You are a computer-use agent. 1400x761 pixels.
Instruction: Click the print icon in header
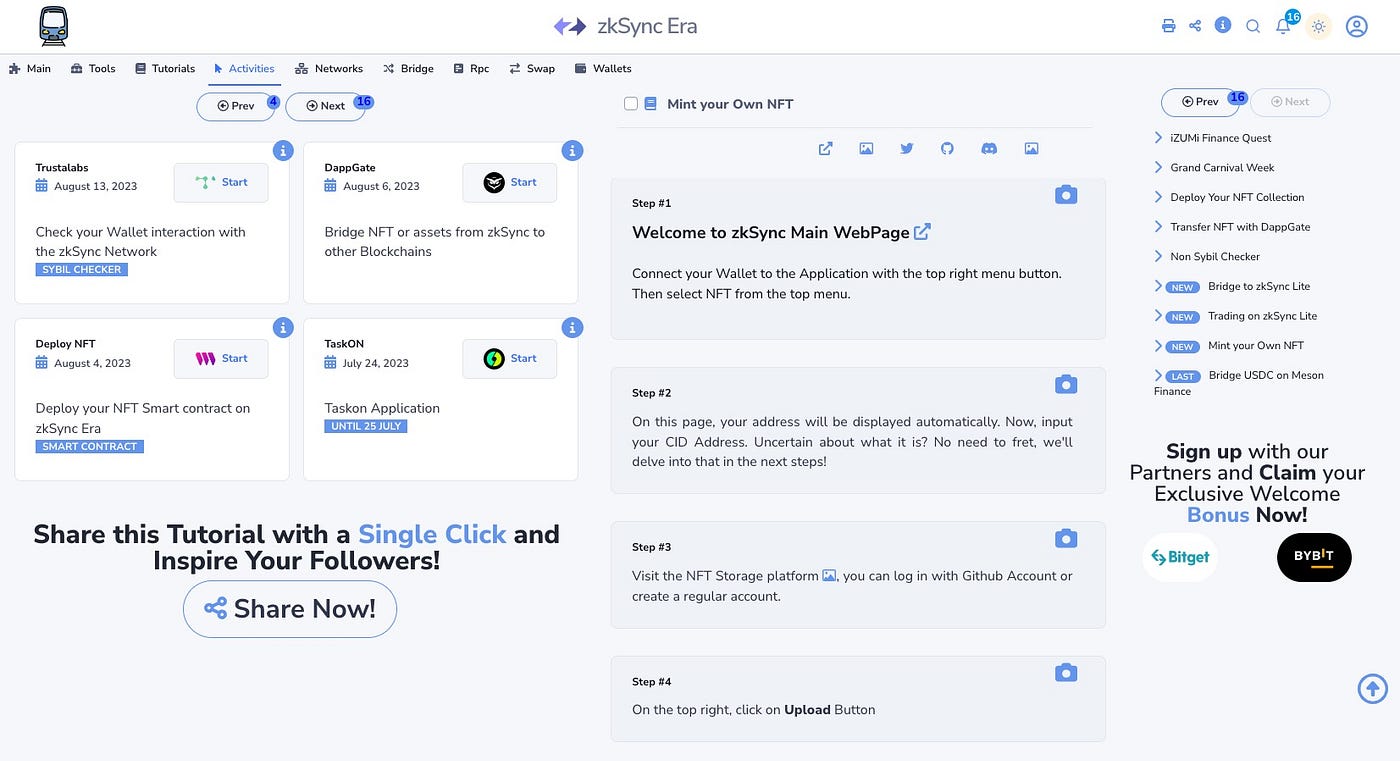1168,26
